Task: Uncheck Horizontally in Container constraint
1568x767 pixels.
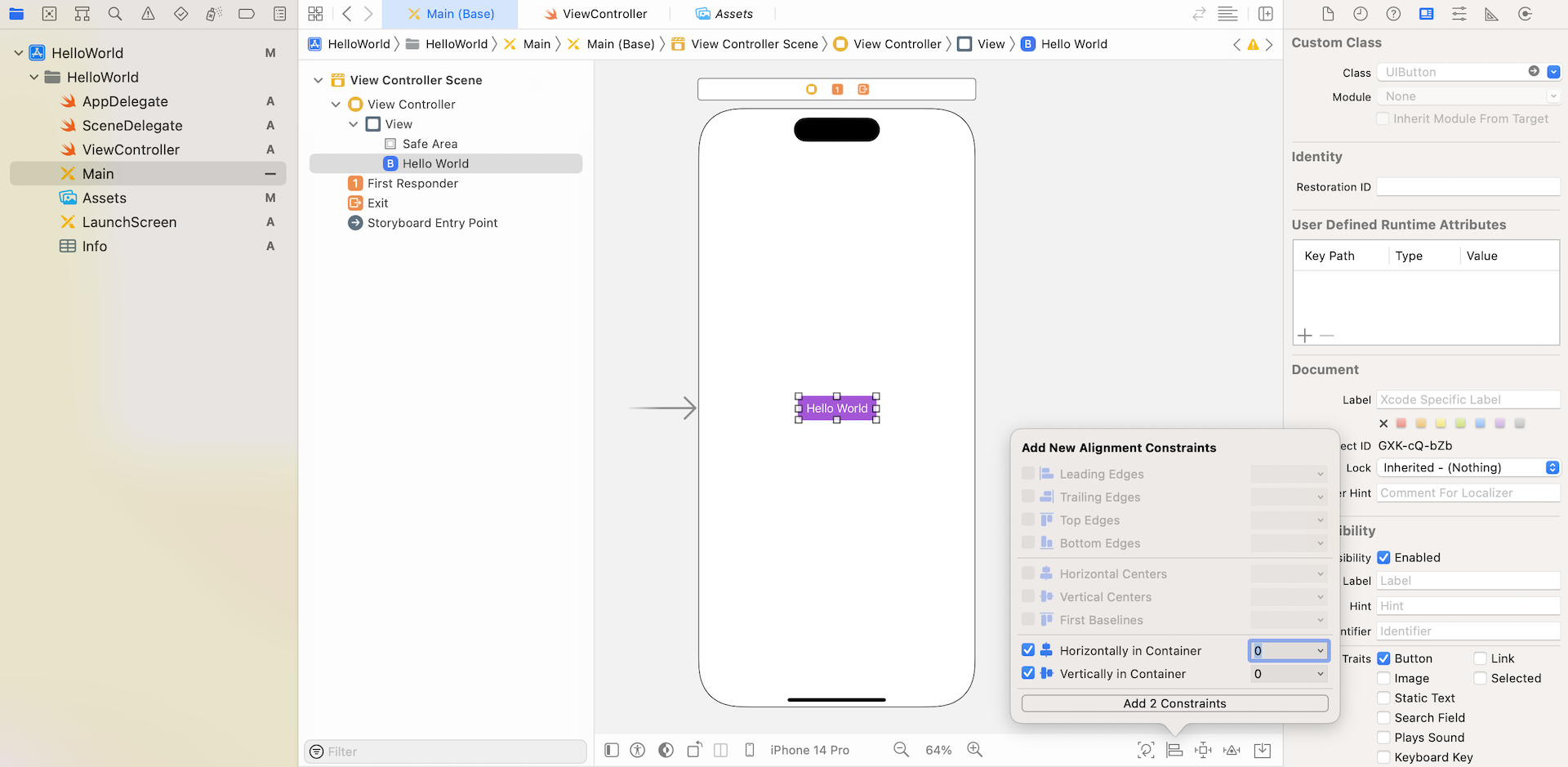Action: click(1028, 650)
